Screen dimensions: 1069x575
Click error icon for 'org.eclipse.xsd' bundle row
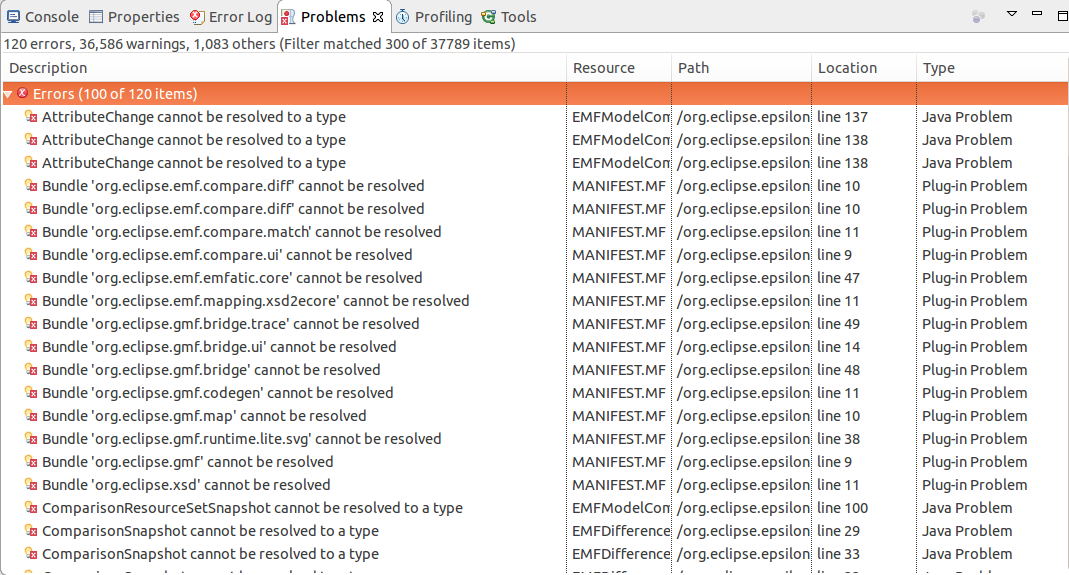(31, 485)
